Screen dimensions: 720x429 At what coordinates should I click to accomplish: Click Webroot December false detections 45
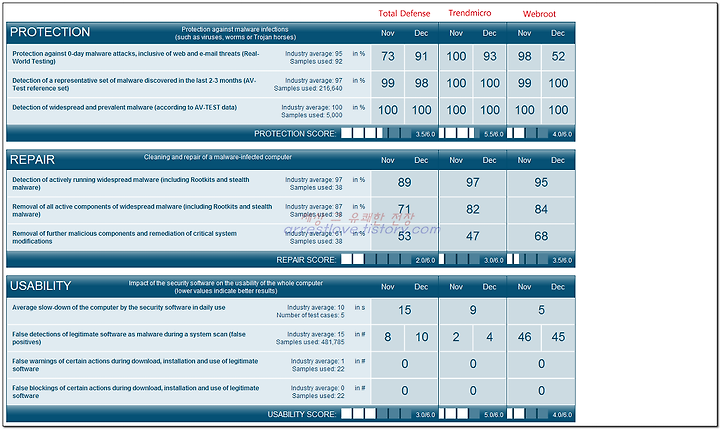tap(558, 337)
